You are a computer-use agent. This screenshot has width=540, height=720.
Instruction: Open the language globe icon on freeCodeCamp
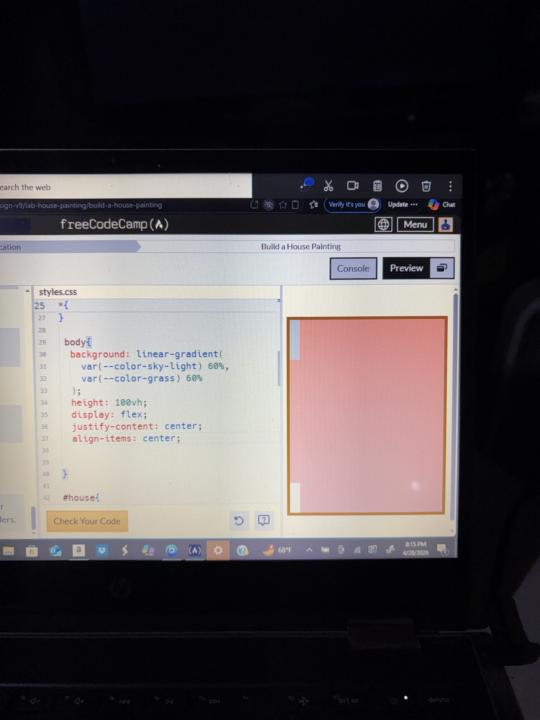pos(383,225)
